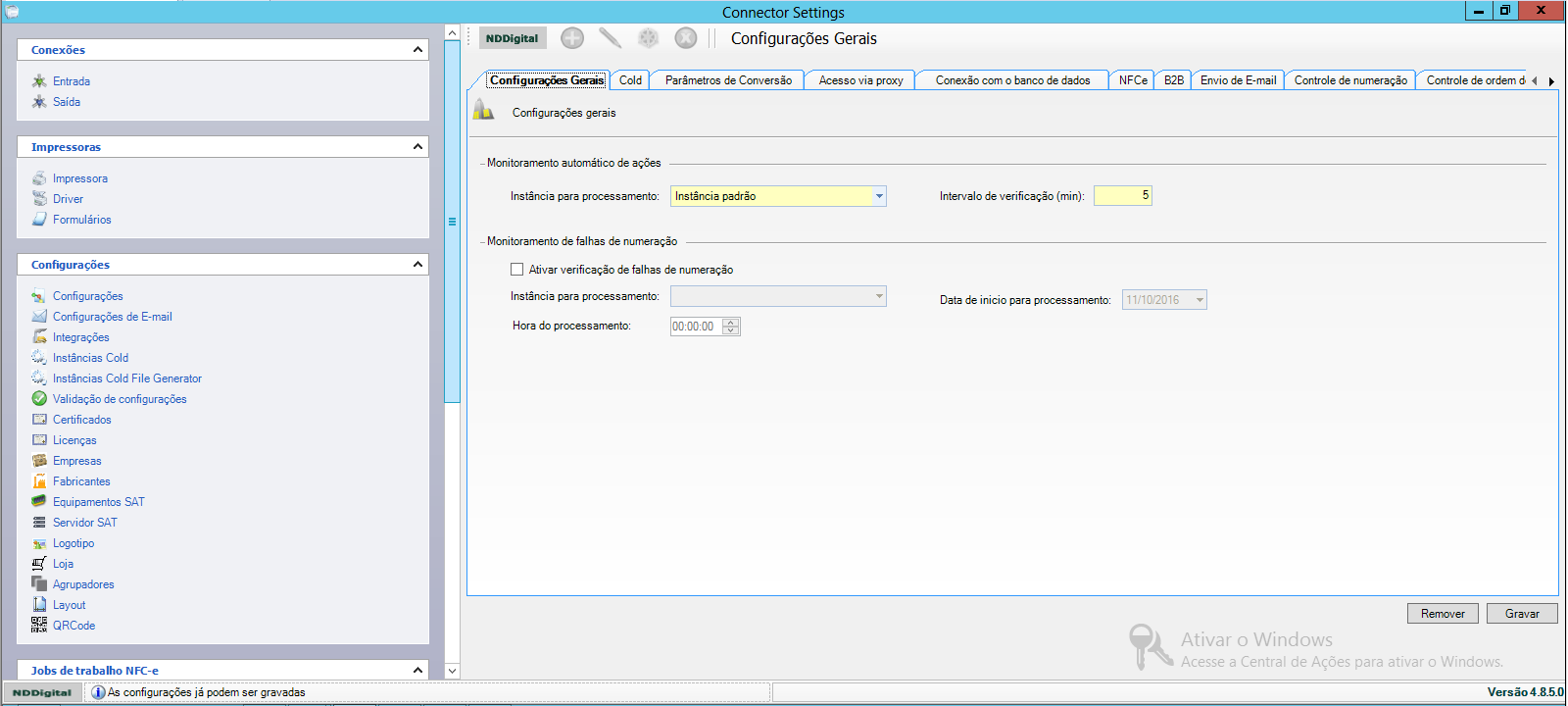Click the edit pencil toolbar icon
This screenshot has height=706, width=1568.
point(610,38)
